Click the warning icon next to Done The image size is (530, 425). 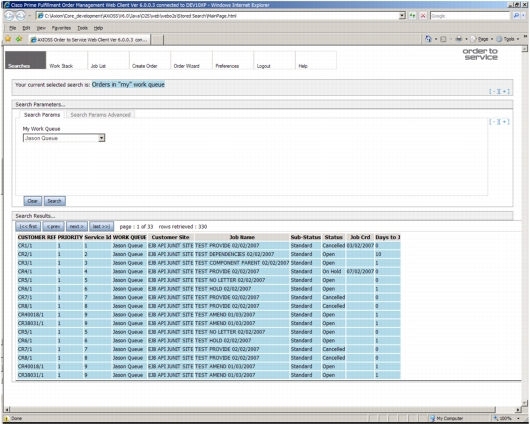(6, 419)
